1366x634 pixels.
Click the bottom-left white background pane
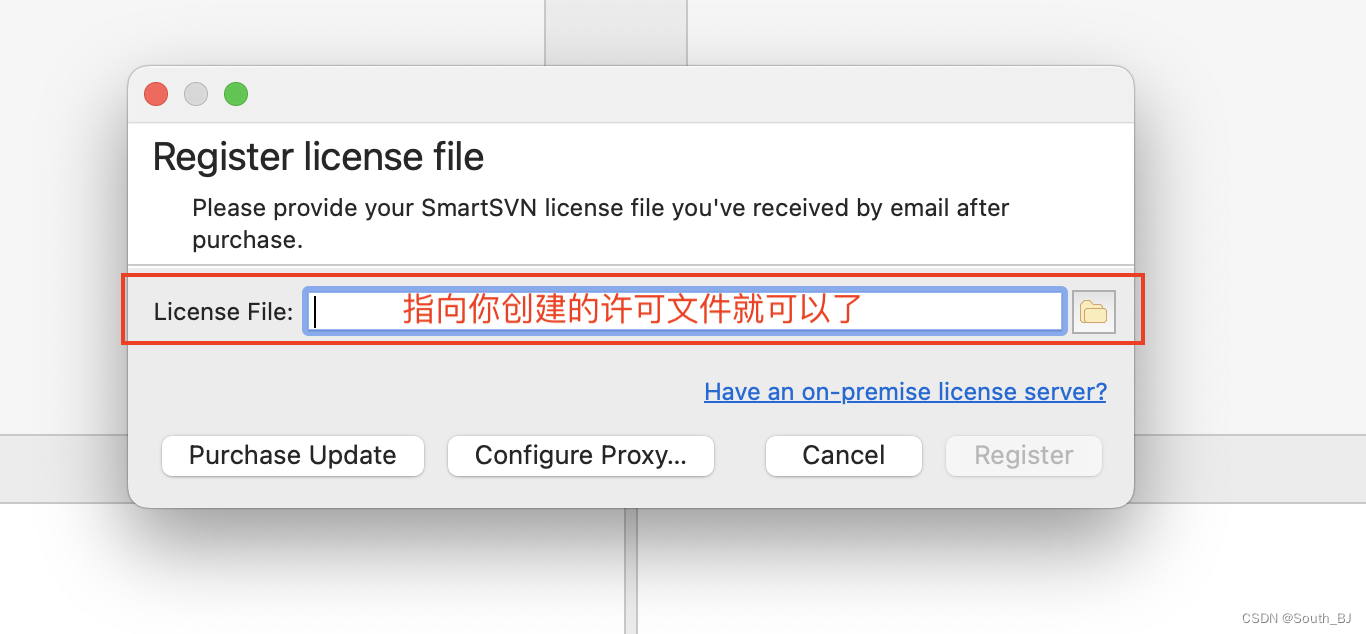click(x=312, y=568)
